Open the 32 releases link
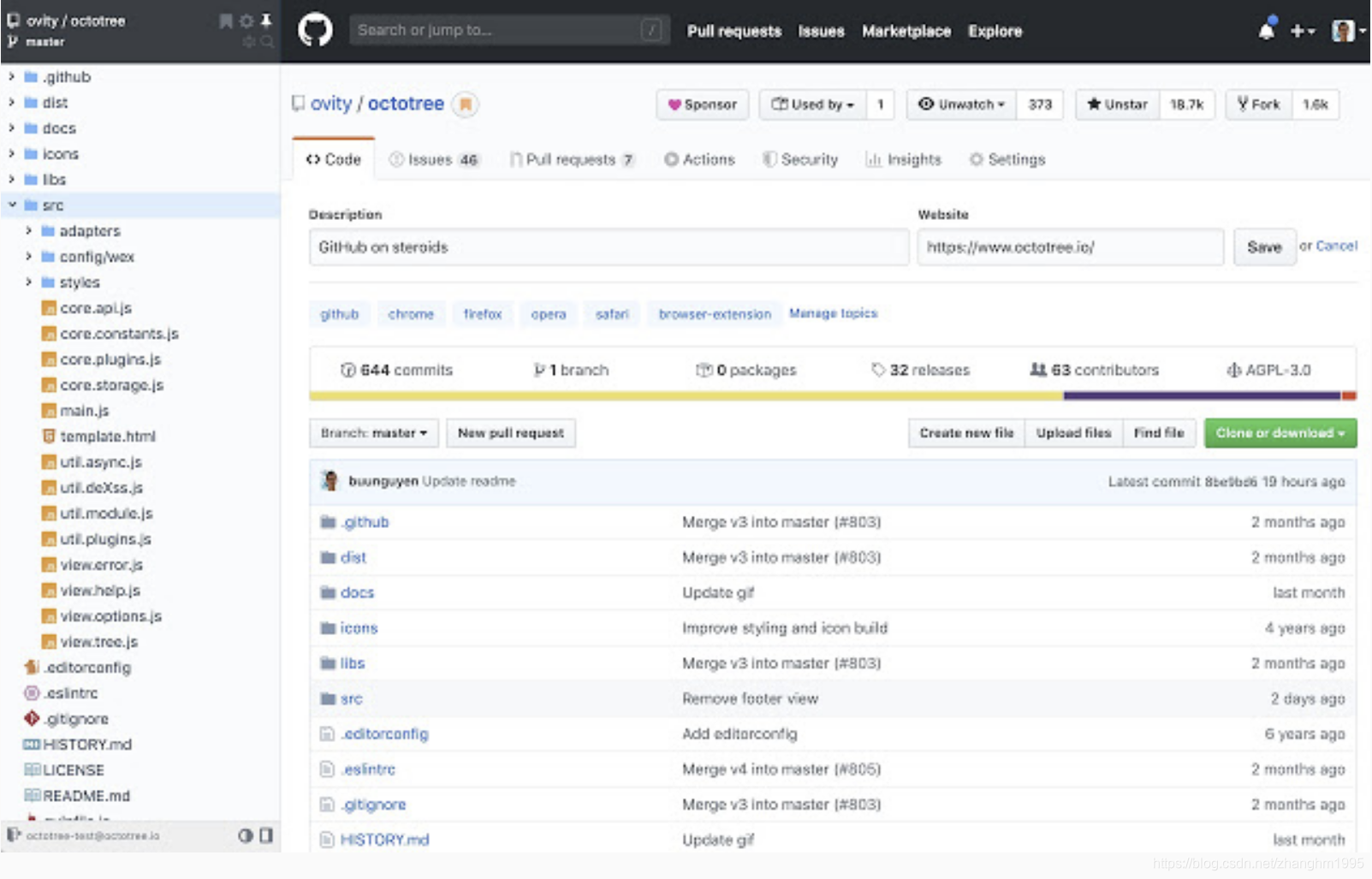The height and width of the screenshot is (879, 1372). coord(920,370)
